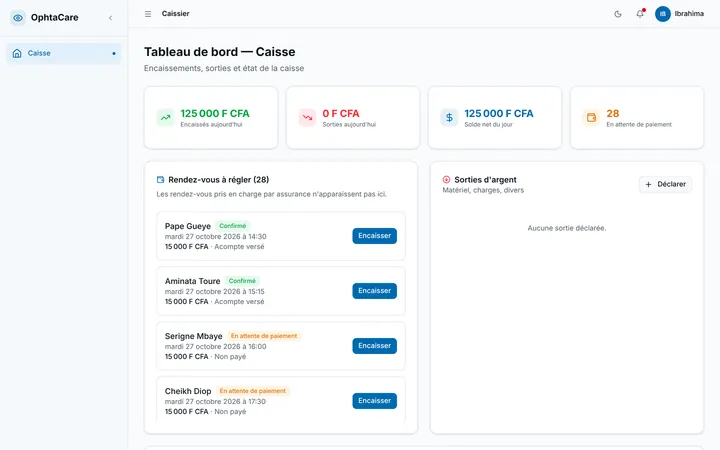Image resolution: width=720 pixels, height=450 pixels.
Task: Open the Caisse sidebar menu item
Action: pos(63,53)
